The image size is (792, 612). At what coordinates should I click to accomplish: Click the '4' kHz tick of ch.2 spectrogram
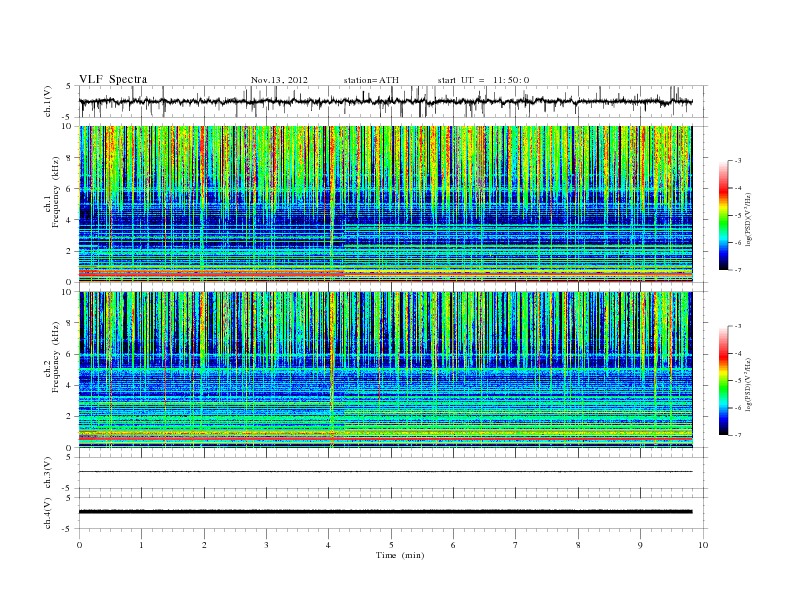coord(70,385)
